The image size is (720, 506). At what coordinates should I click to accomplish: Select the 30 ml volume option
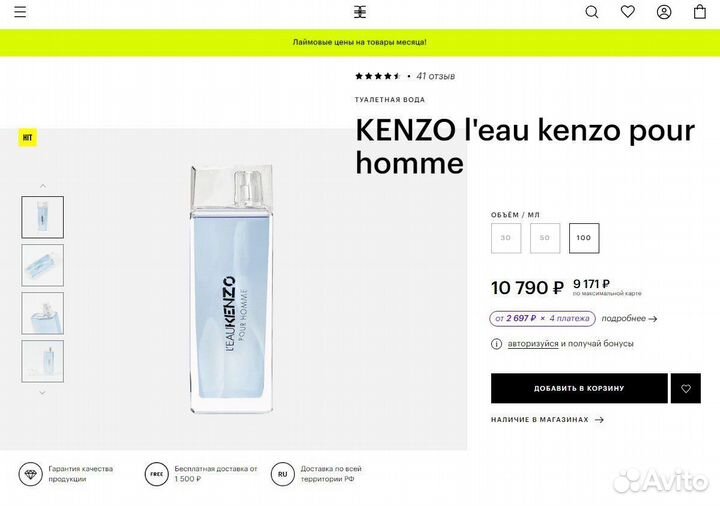pyautogui.click(x=506, y=238)
